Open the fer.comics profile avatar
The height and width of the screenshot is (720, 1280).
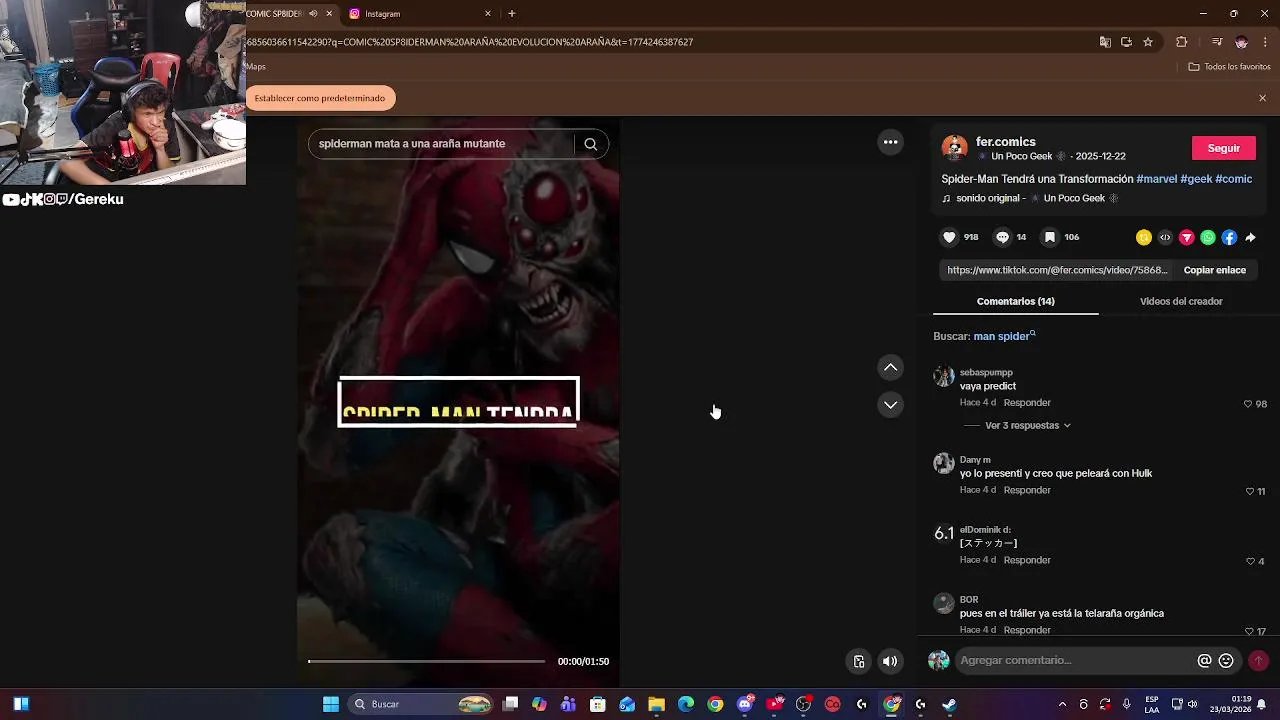click(x=954, y=148)
